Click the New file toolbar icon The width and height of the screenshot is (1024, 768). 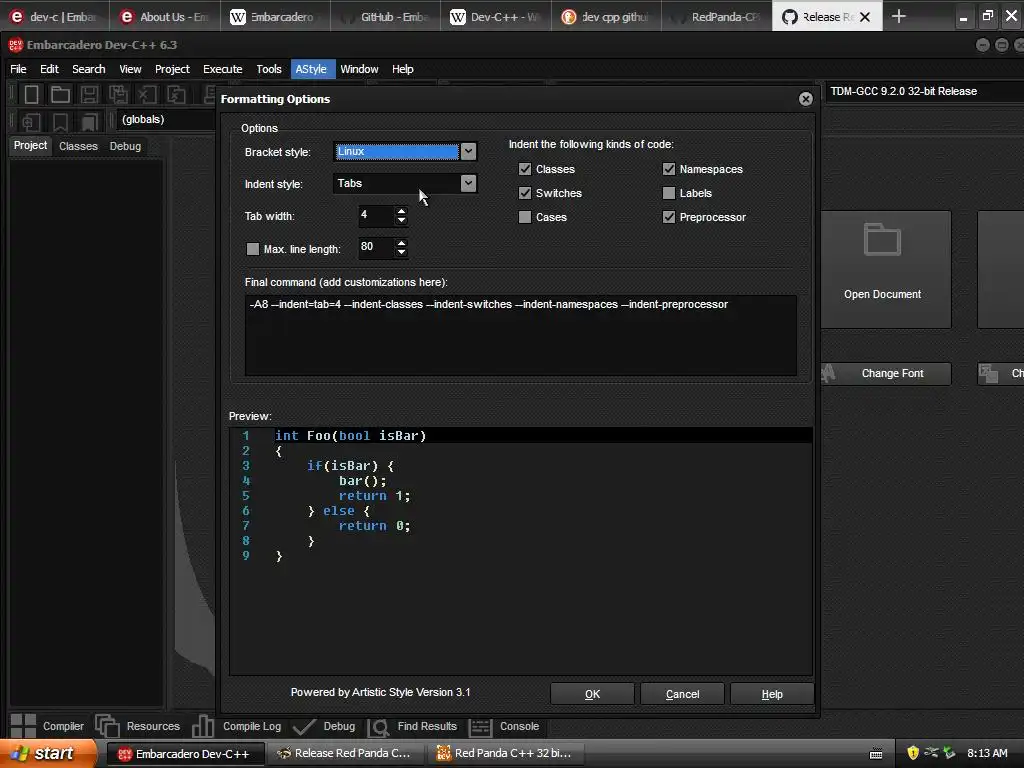tap(31, 95)
